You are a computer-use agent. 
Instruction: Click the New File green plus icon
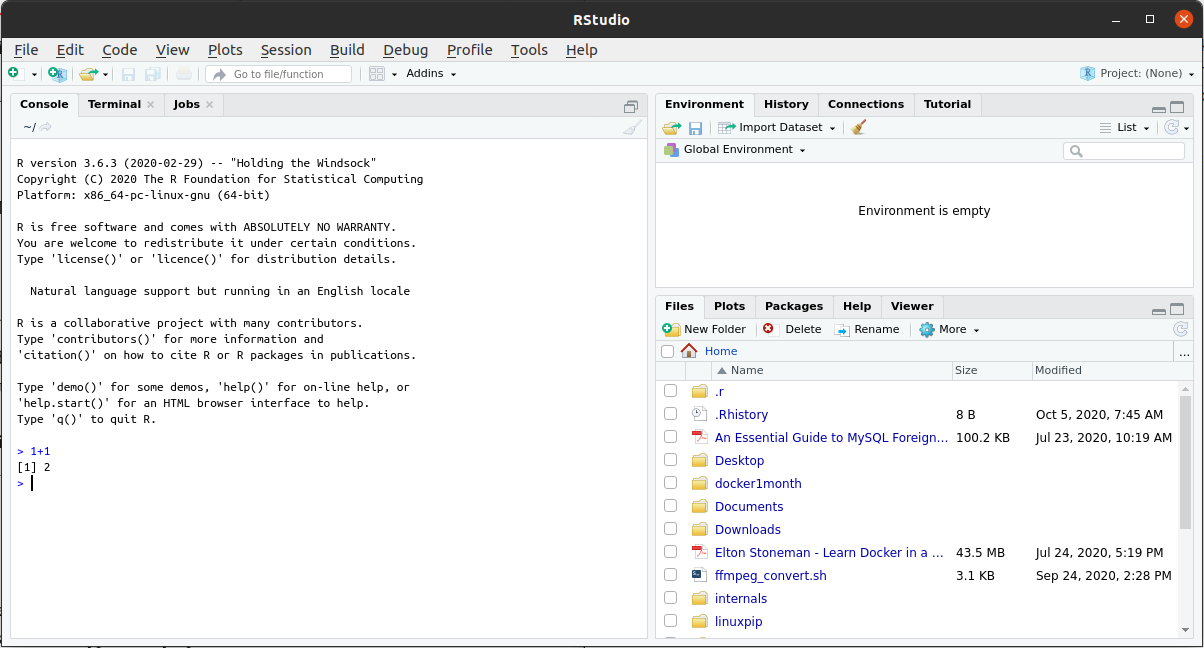coord(13,74)
